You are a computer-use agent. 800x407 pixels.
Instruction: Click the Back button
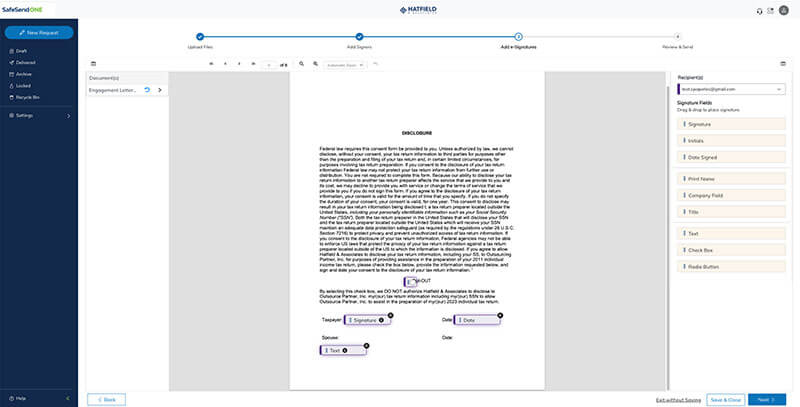coord(107,399)
